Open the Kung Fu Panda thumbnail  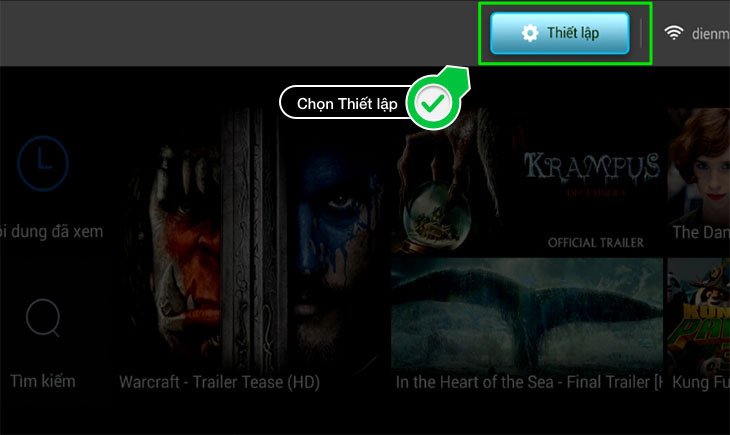pos(699,314)
